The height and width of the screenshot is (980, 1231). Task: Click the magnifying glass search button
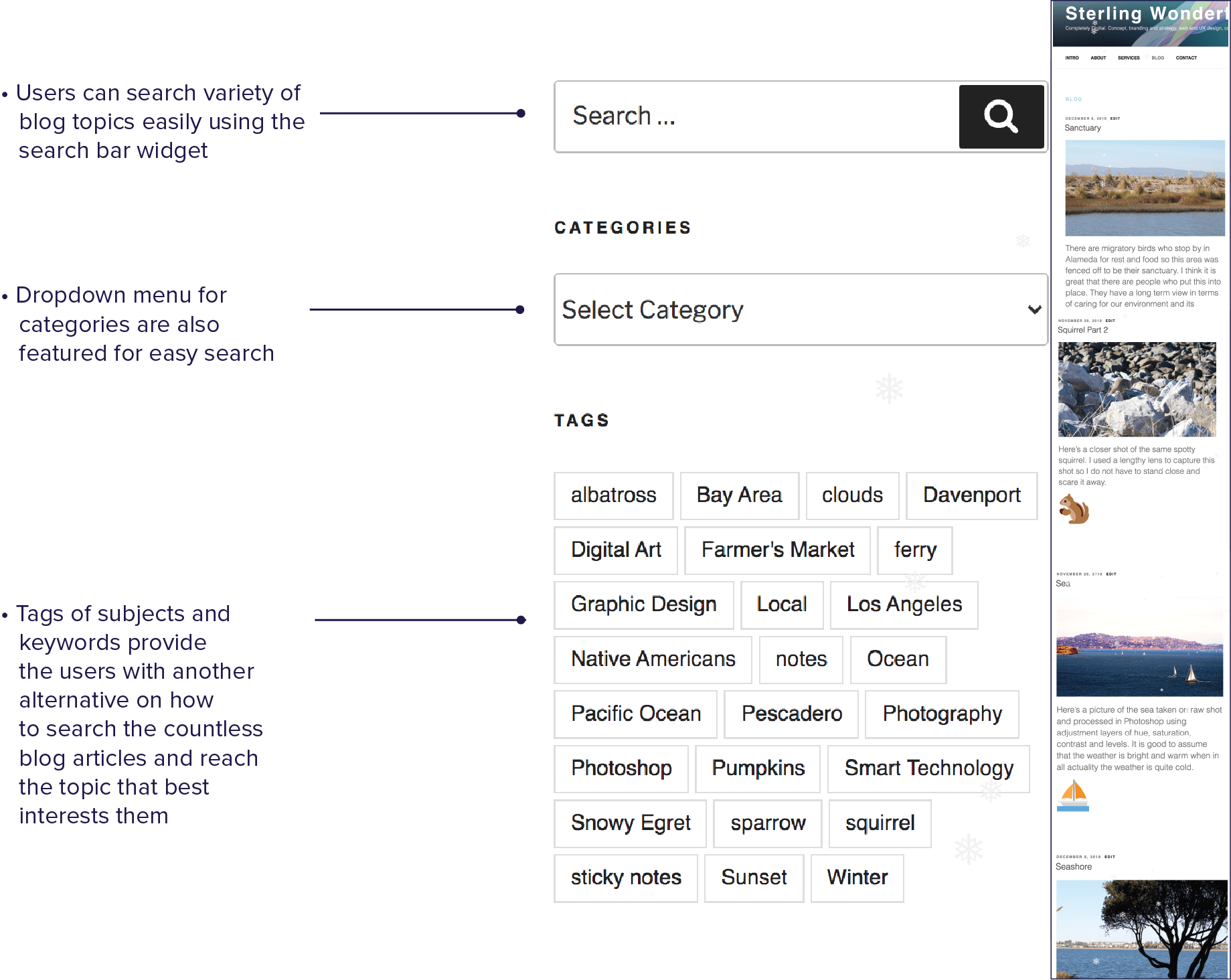point(1001,116)
